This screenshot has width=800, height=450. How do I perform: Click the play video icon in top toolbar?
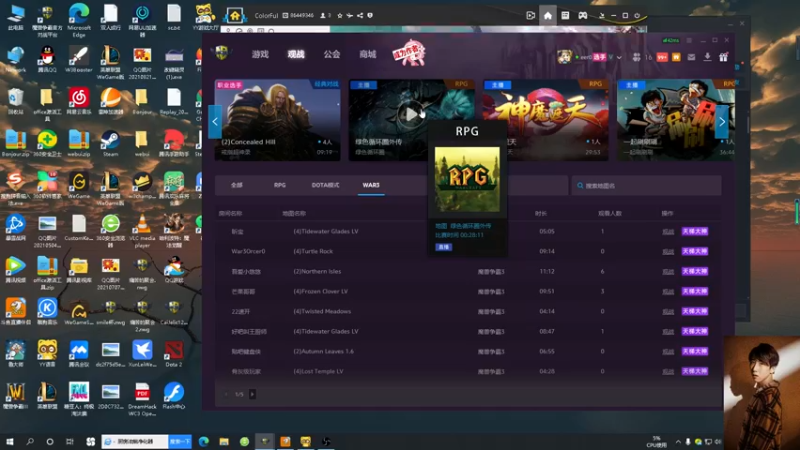[x=530, y=15]
